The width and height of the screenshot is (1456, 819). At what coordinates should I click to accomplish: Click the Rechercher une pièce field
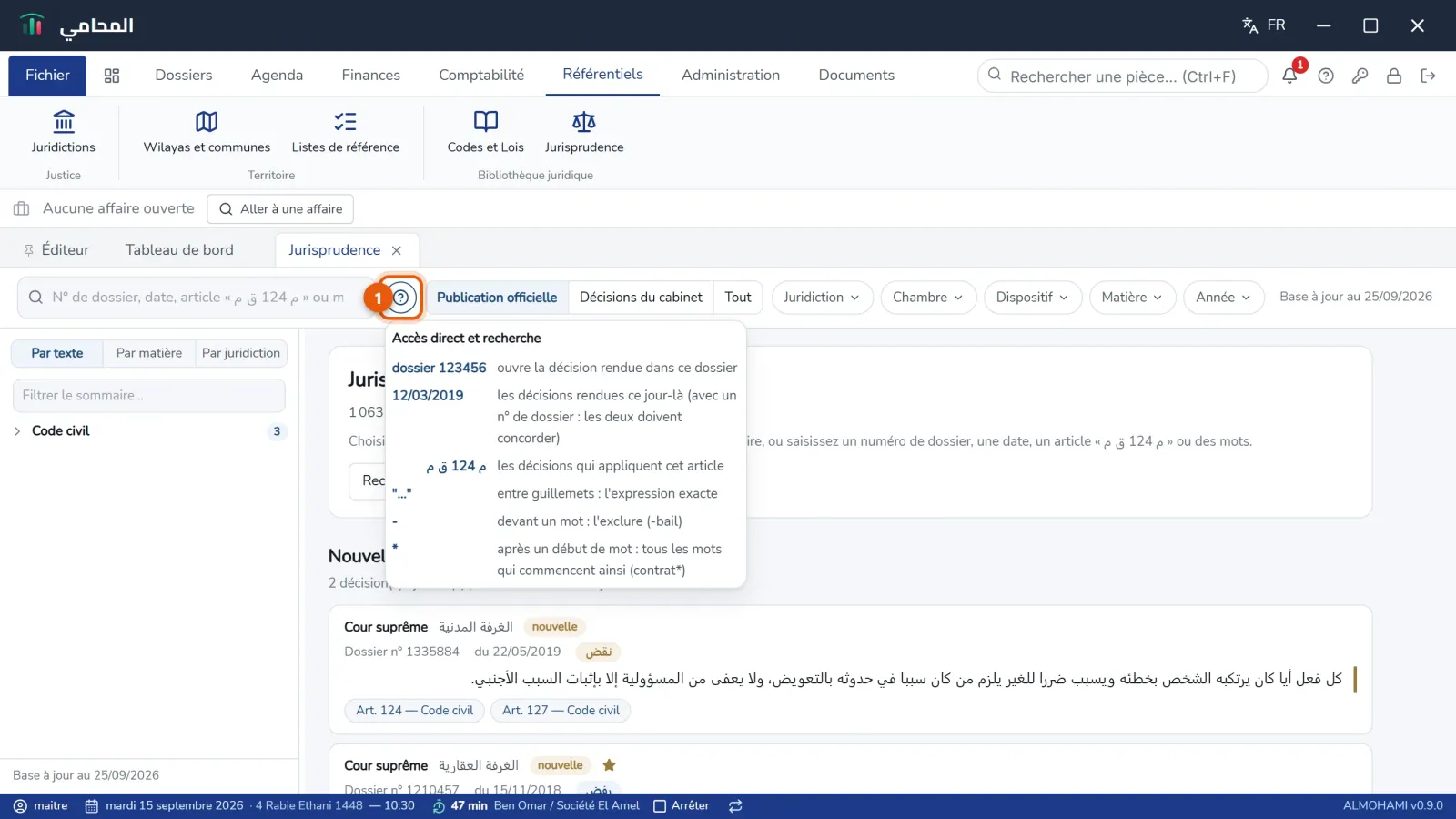tap(1122, 76)
